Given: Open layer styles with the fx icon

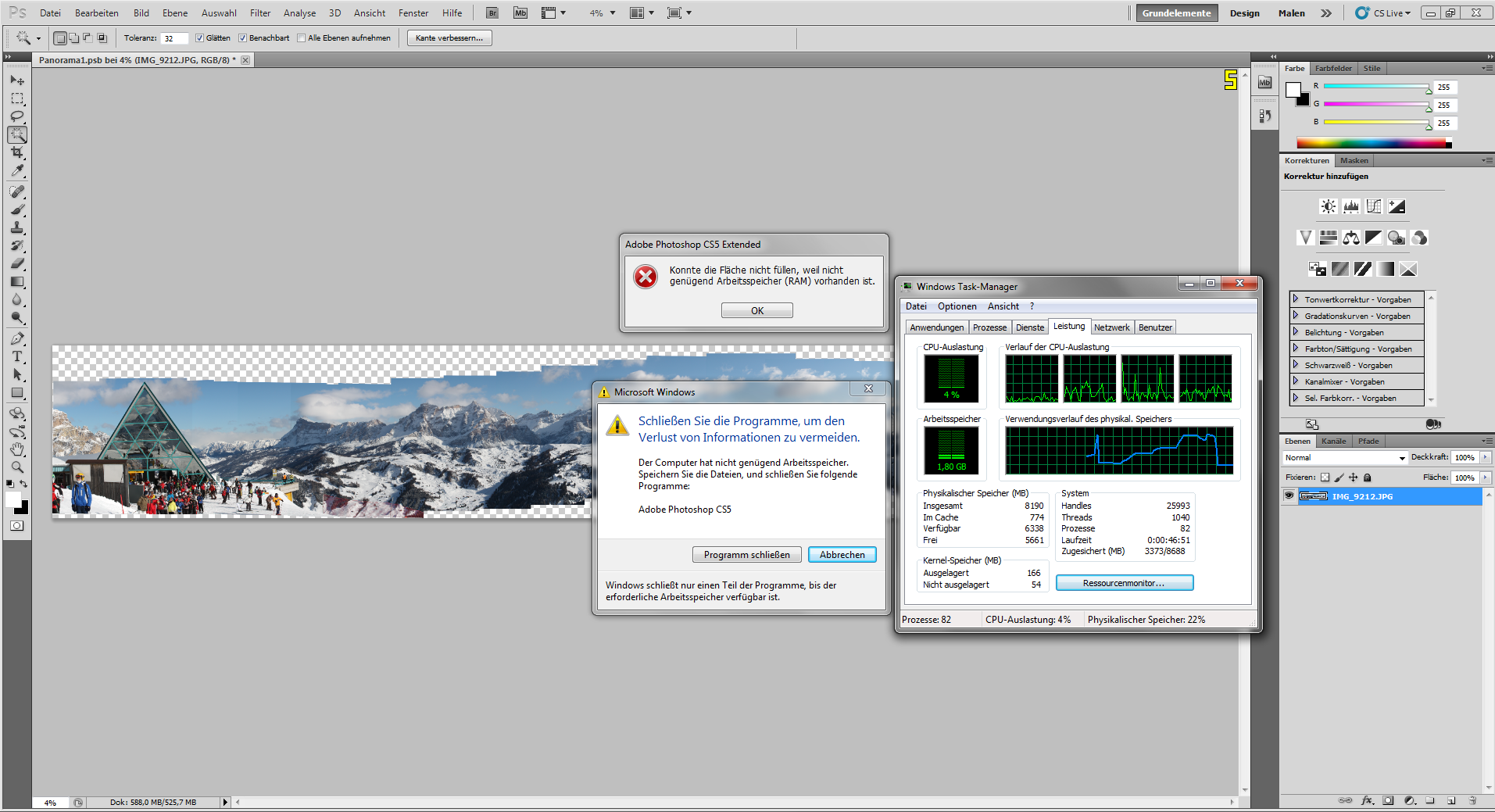Looking at the screenshot, I should click(1367, 800).
